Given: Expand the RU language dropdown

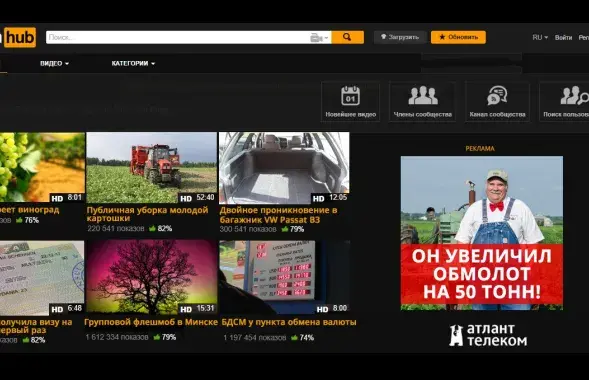Looking at the screenshot, I should (x=540, y=38).
